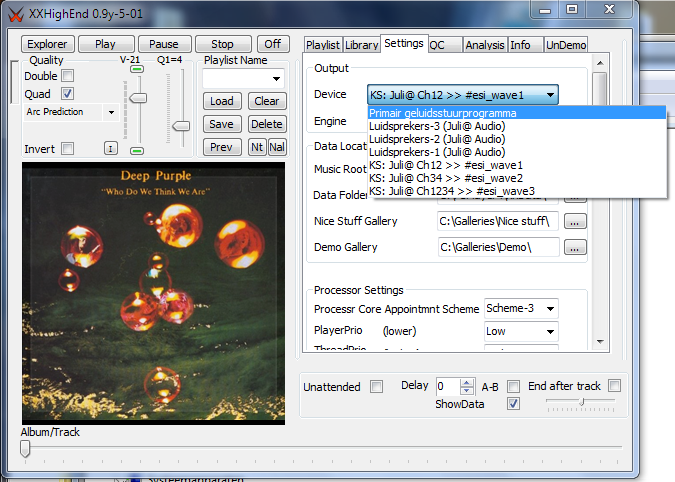The width and height of the screenshot is (675, 482).
Task: Click the Demo Gallery path field
Action: tap(499, 247)
